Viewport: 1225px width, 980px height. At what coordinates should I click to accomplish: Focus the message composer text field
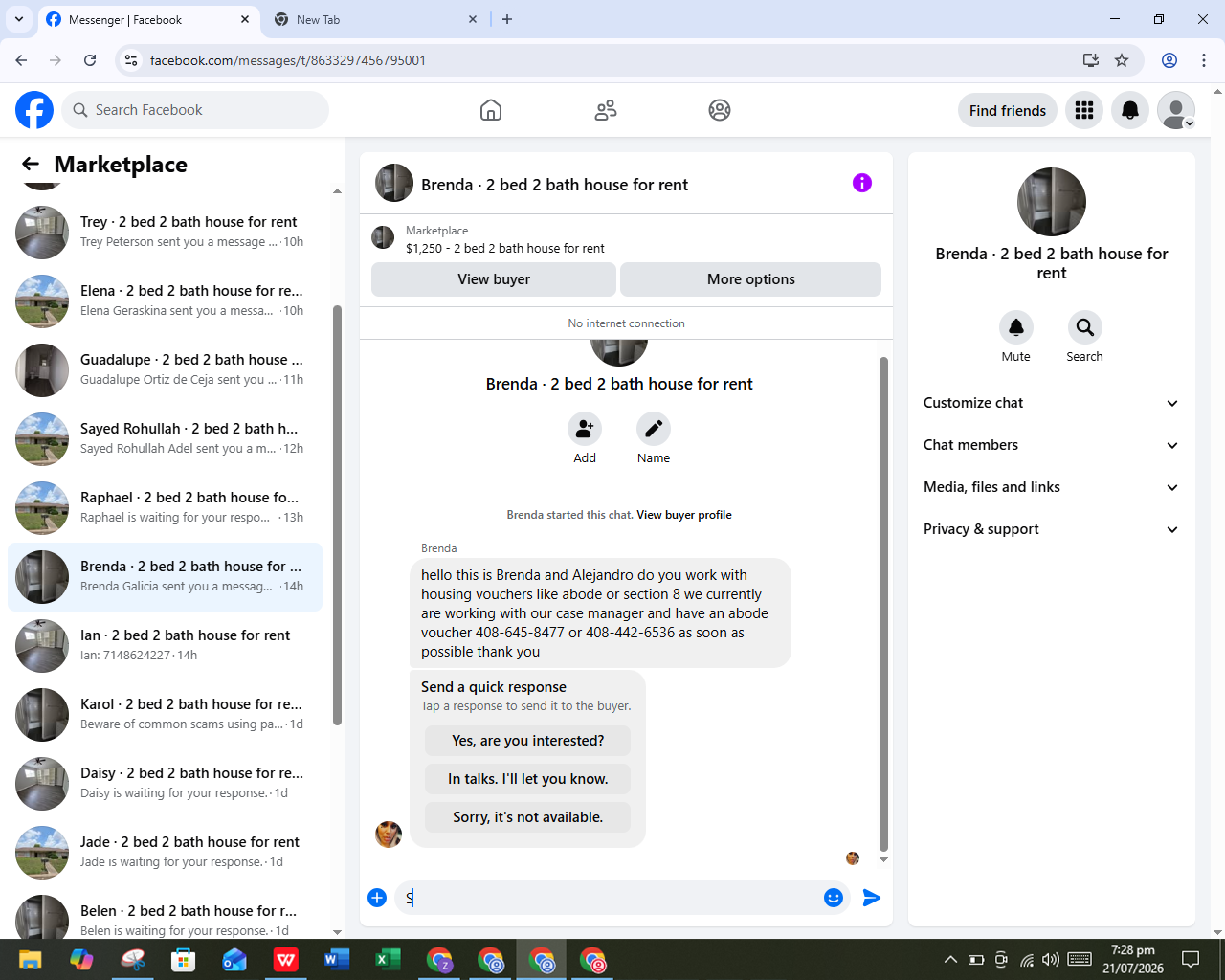pos(608,898)
